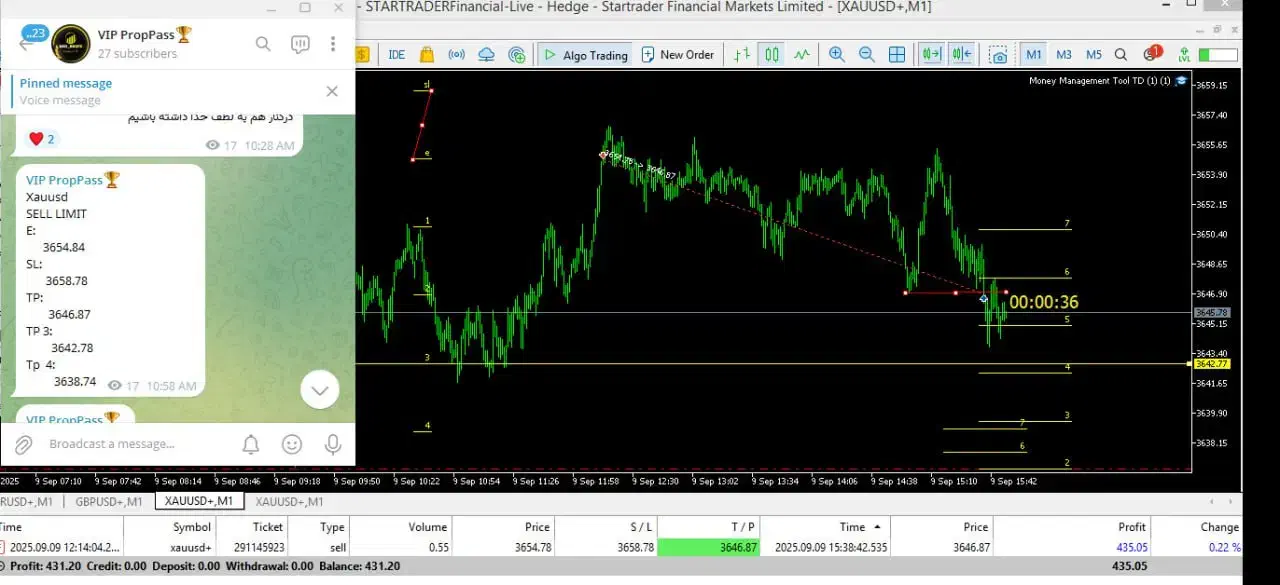The width and height of the screenshot is (1280, 585).
Task: Open the three-dot menu in Telegram header
Action: pos(333,44)
